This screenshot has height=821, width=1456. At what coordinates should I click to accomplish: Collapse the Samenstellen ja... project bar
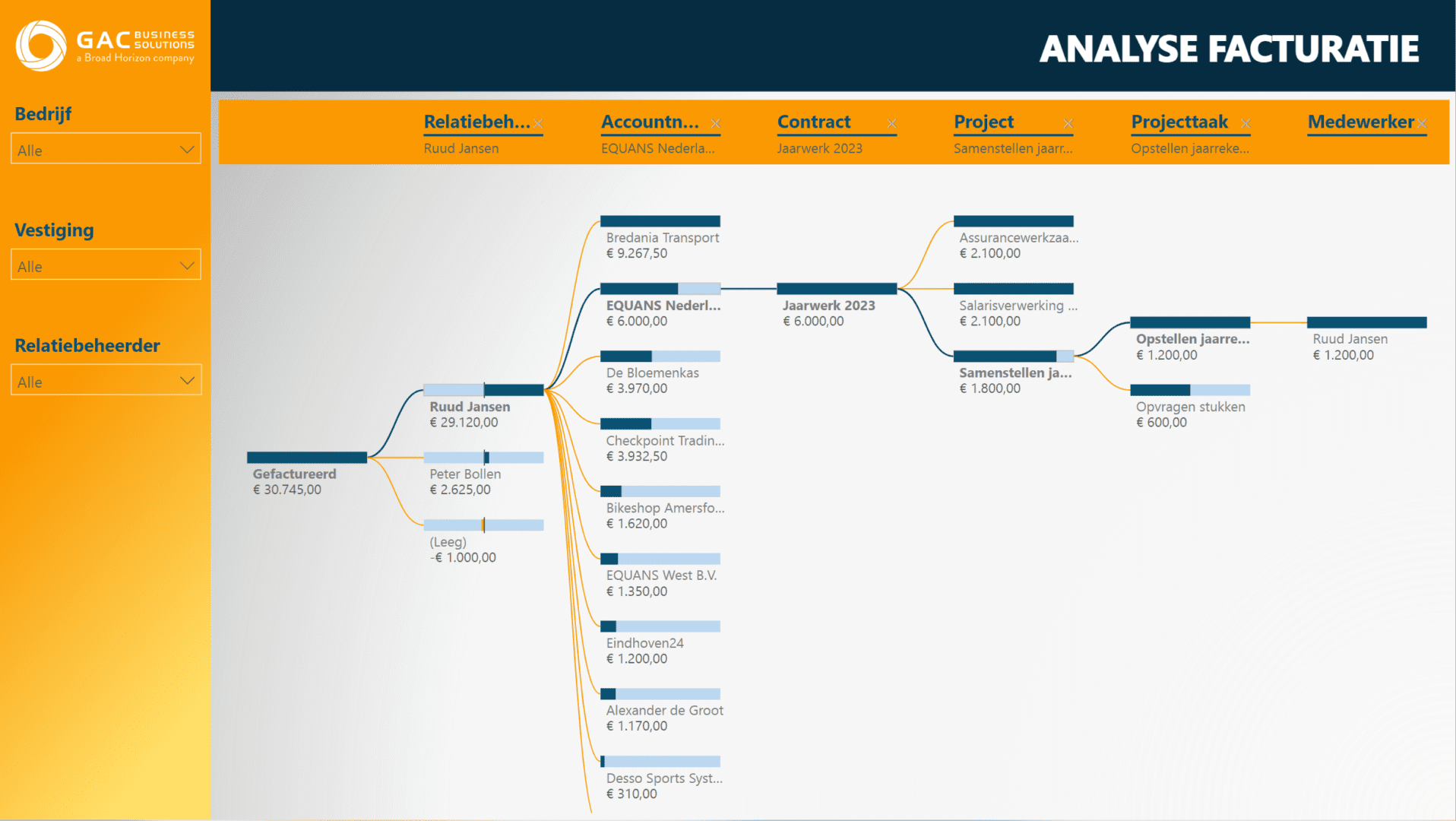coord(1014,356)
